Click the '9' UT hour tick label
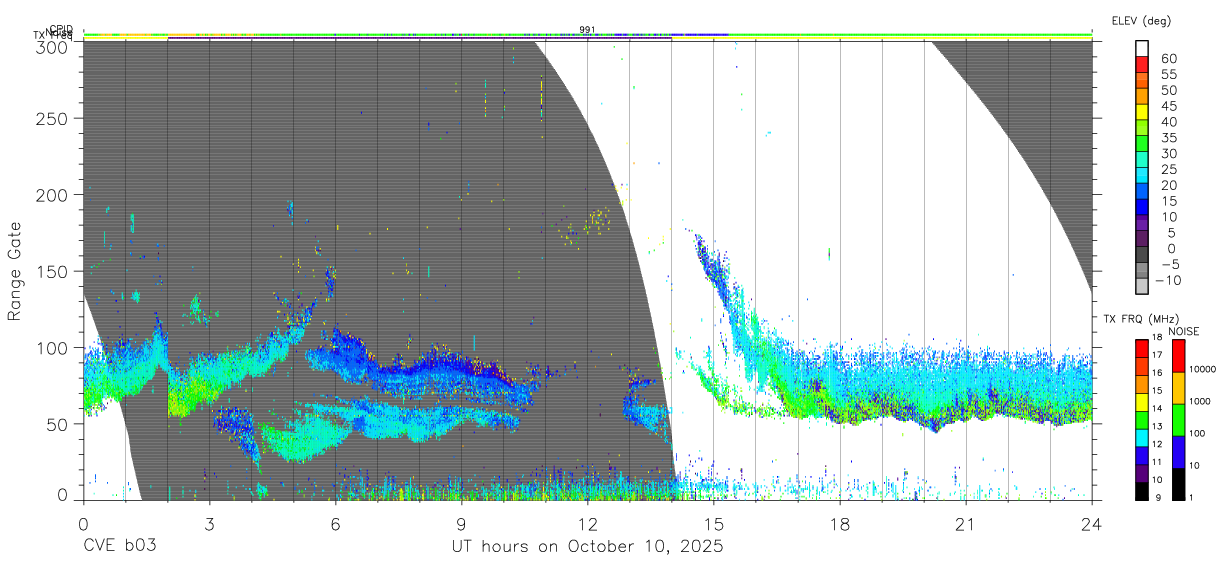Image resolution: width=1228 pixels, height=567 pixels. tap(461, 524)
